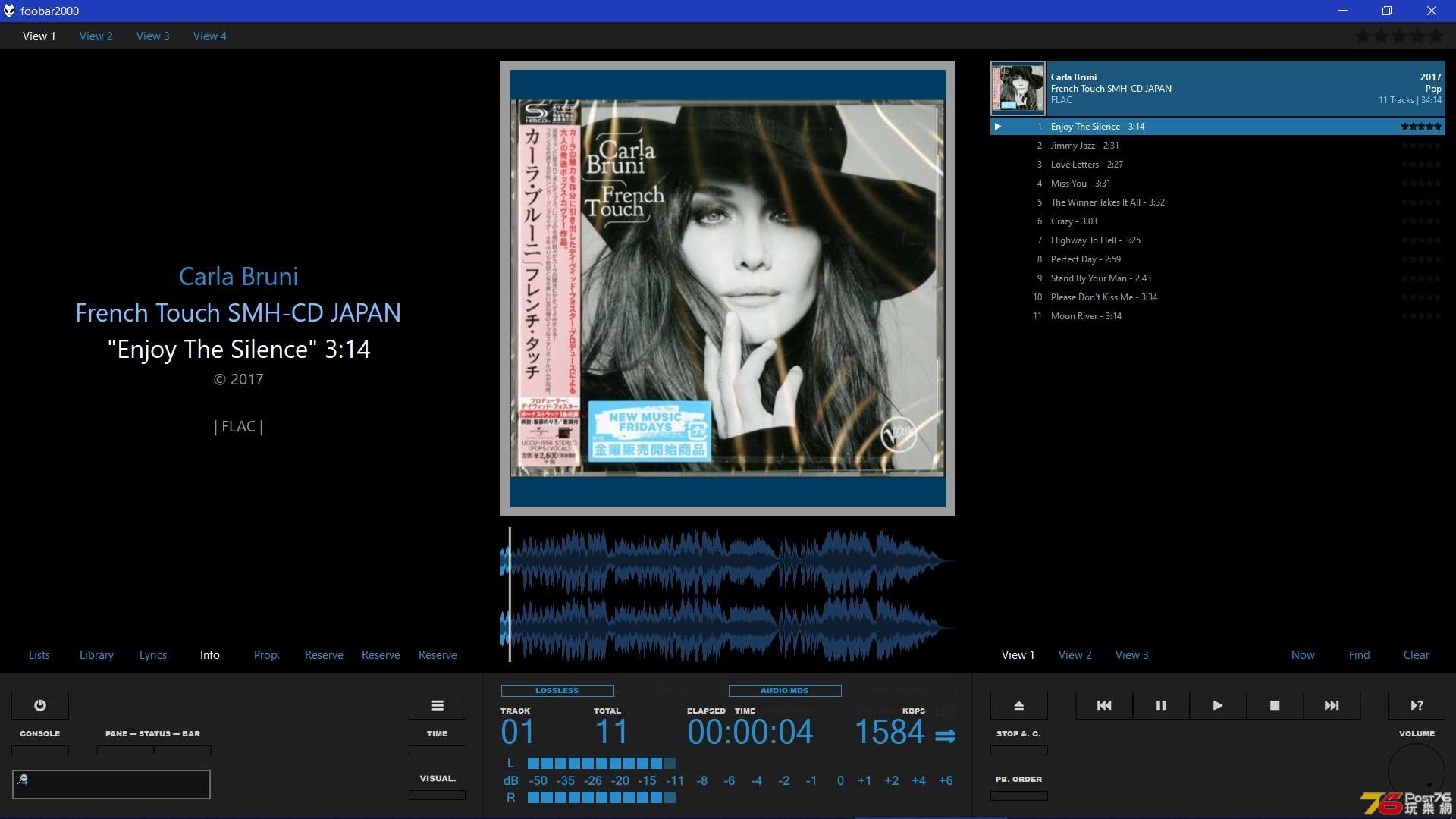The height and width of the screenshot is (819, 1456).
Task: Open the Lyrics panel tab
Action: 153,654
